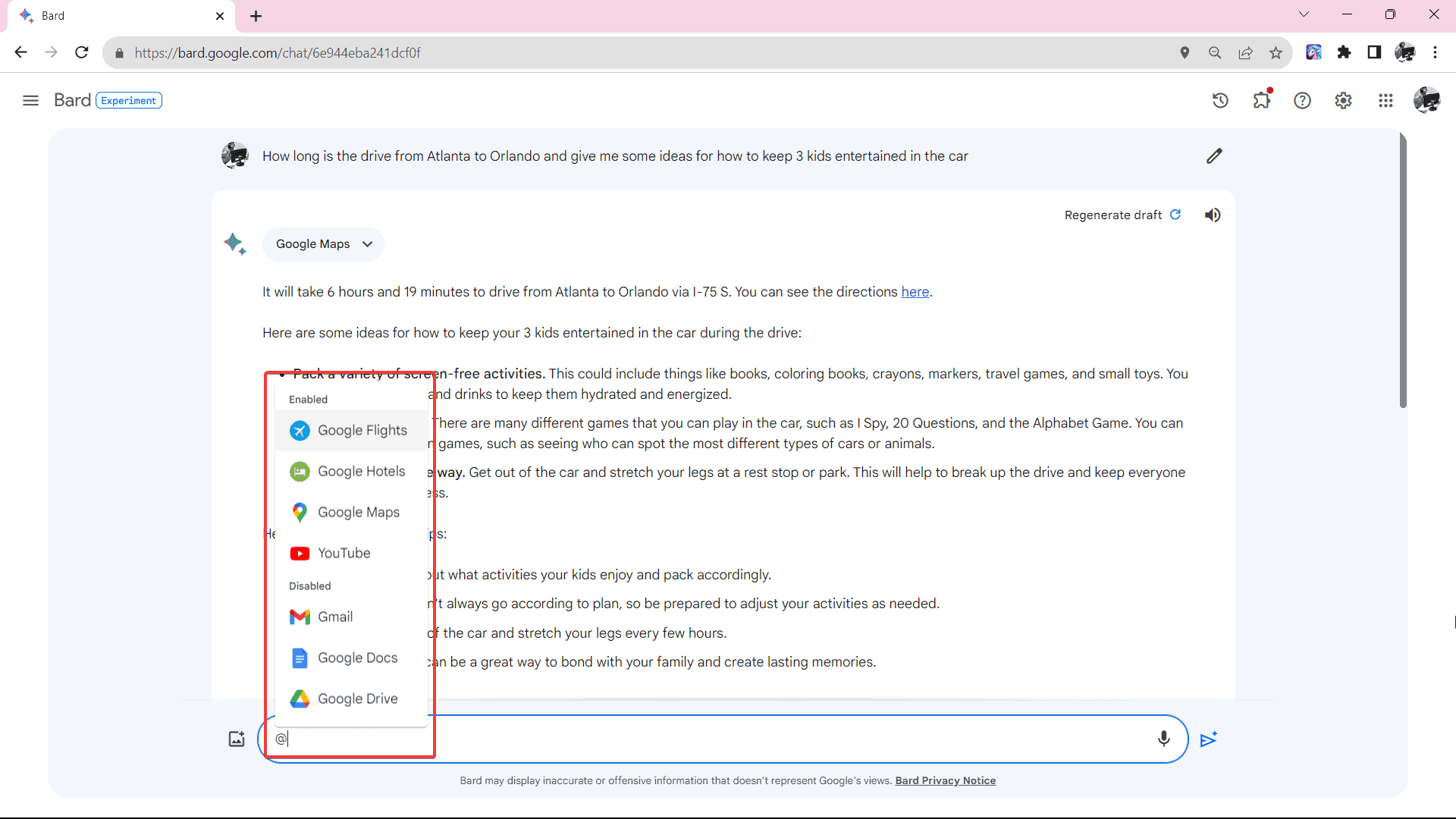The height and width of the screenshot is (819, 1456).
Task: Click the Google Drive icon in menu
Action: click(300, 698)
